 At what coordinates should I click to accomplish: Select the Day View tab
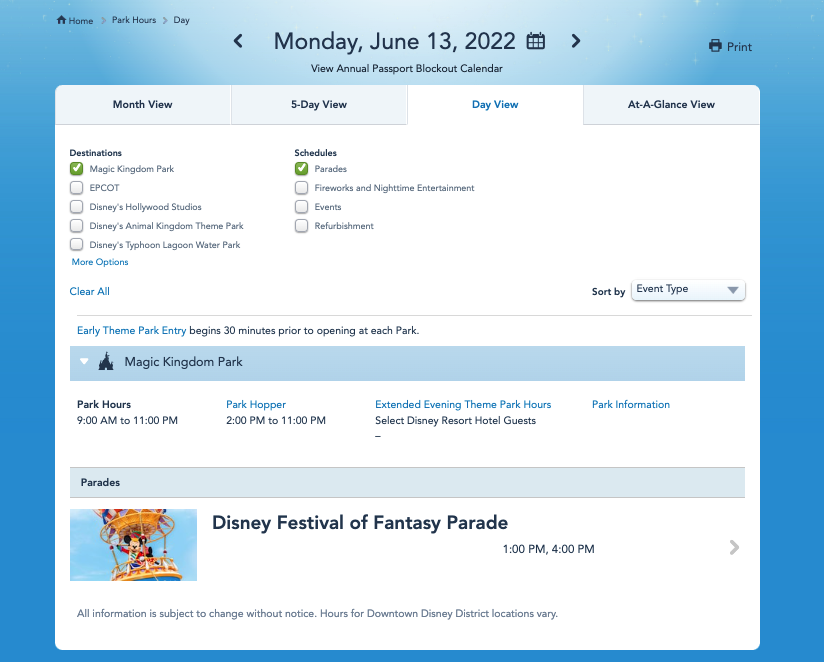(495, 105)
